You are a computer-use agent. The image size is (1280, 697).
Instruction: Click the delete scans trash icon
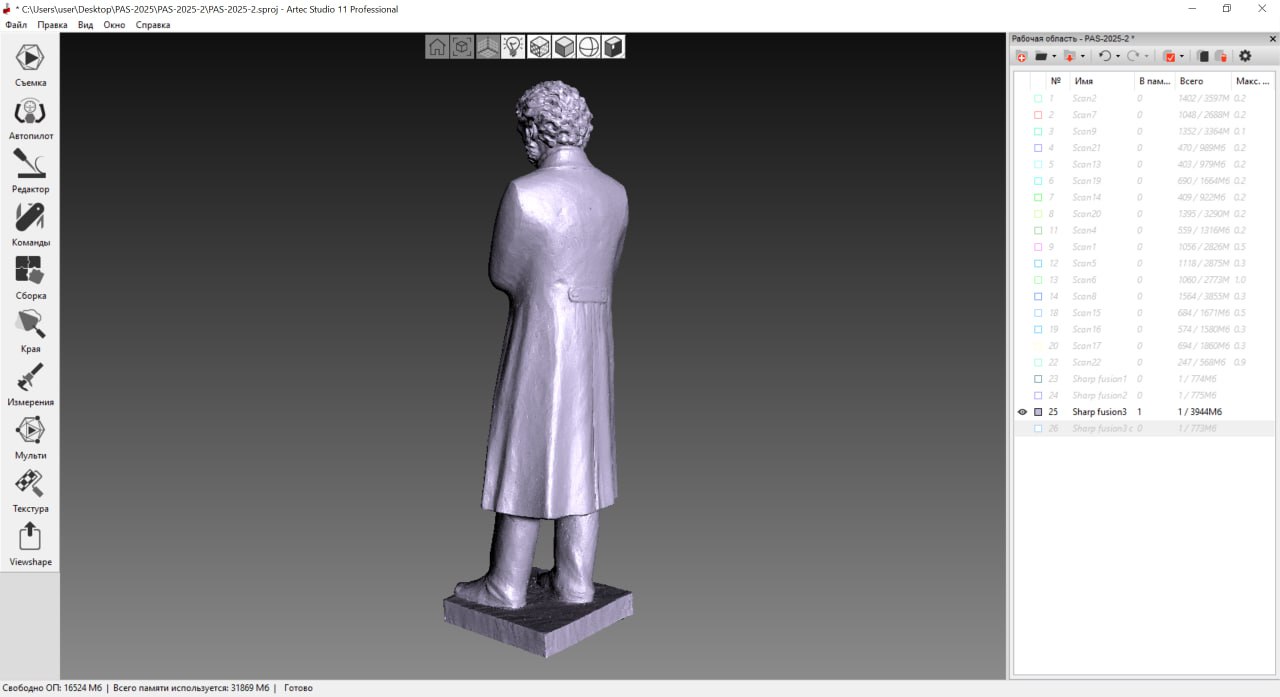coord(1221,57)
